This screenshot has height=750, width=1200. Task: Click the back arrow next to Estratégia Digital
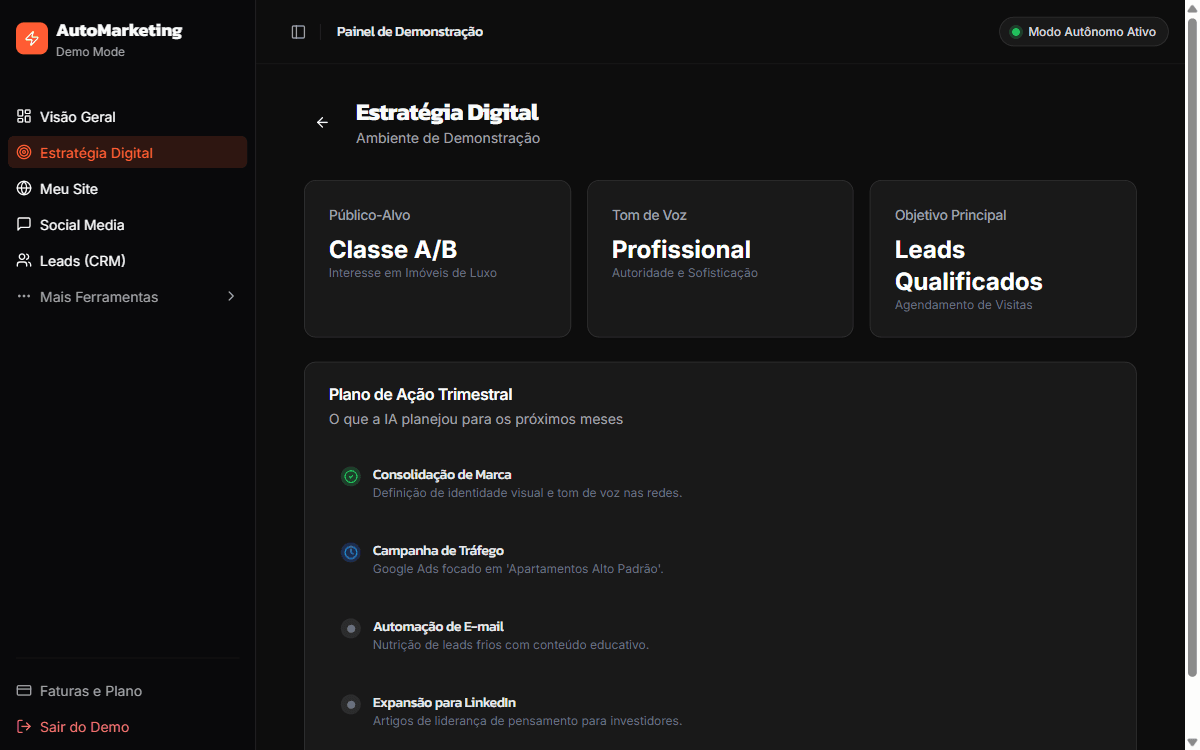click(x=322, y=121)
